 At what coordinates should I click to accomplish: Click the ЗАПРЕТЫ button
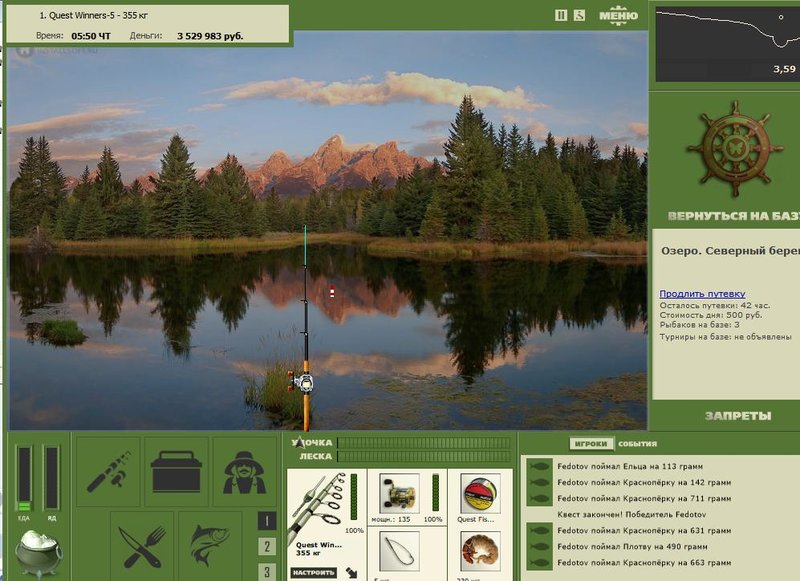738,416
